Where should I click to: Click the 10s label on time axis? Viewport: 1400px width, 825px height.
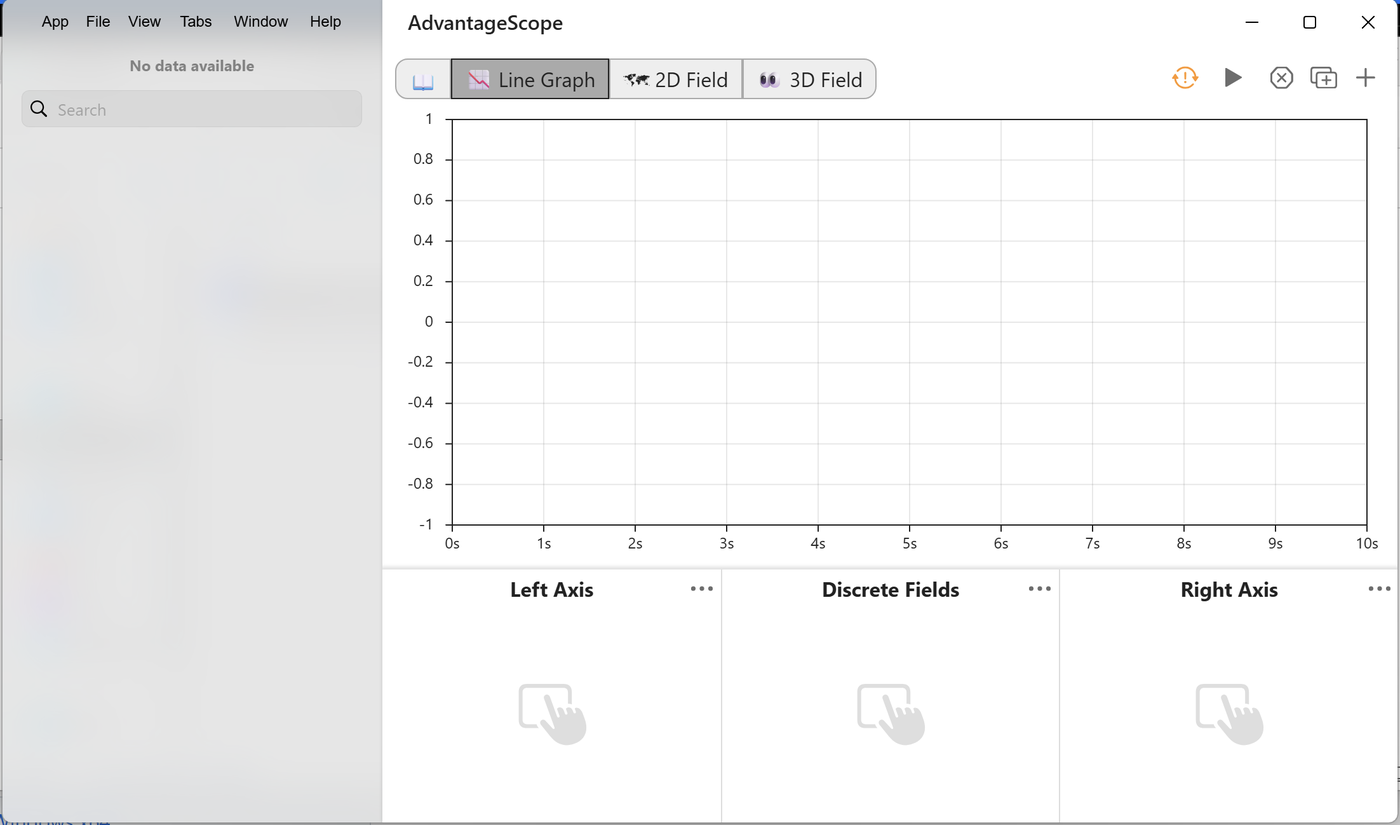click(1367, 544)
